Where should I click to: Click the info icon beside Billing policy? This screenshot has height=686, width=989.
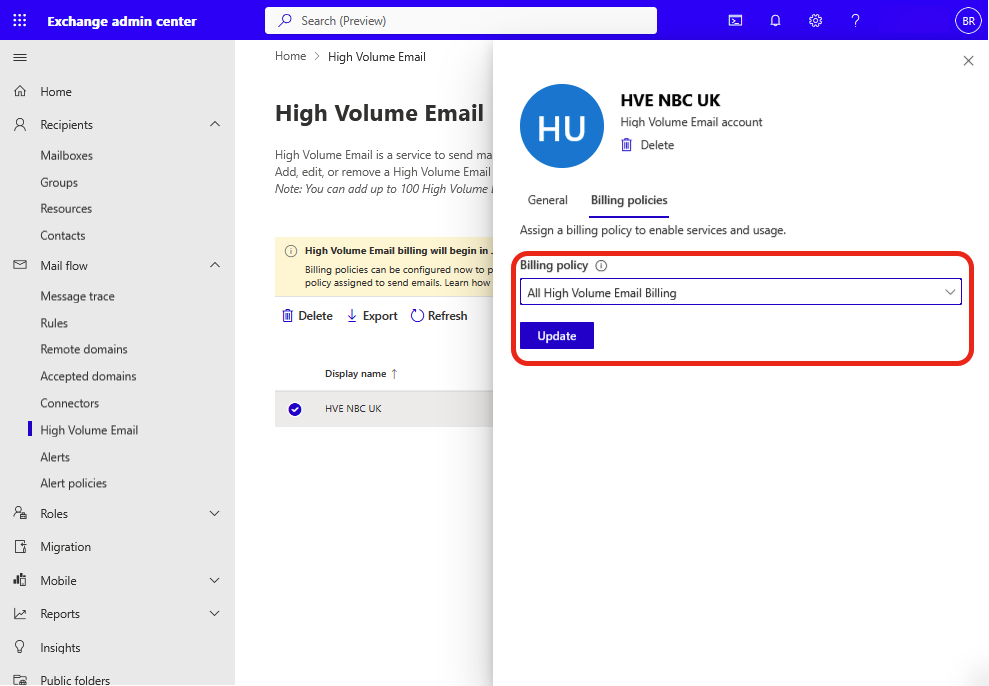pos(601,266)
